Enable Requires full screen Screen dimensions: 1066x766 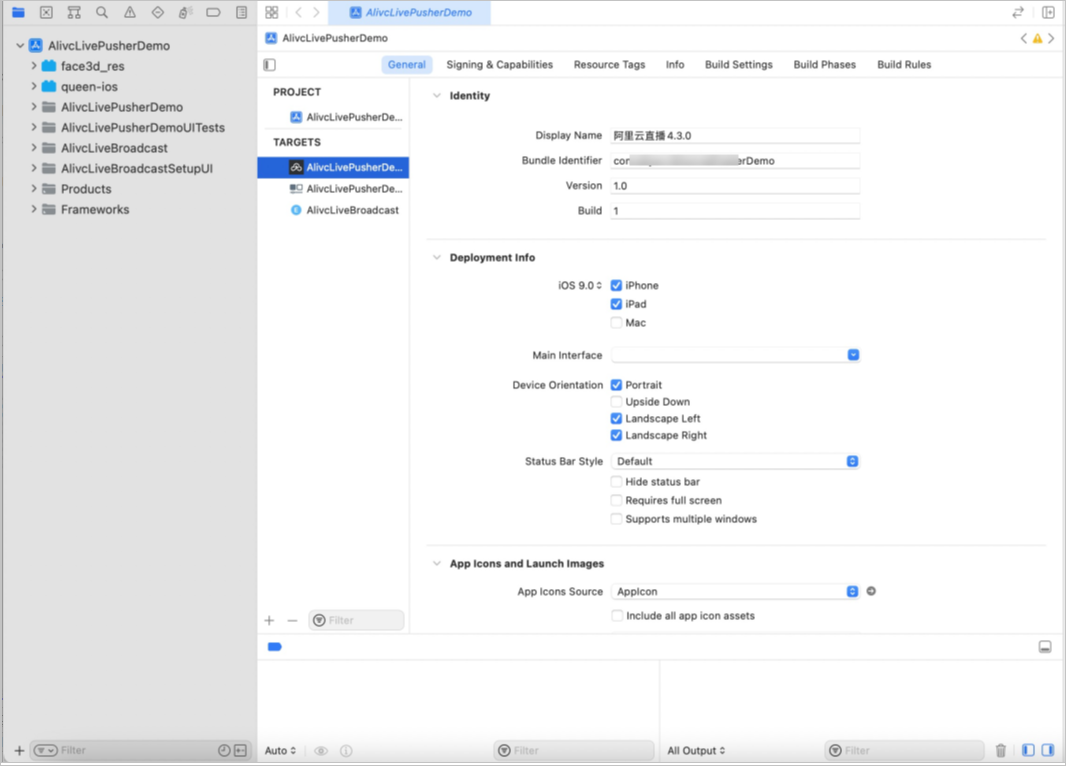click(x=616, y=500)
